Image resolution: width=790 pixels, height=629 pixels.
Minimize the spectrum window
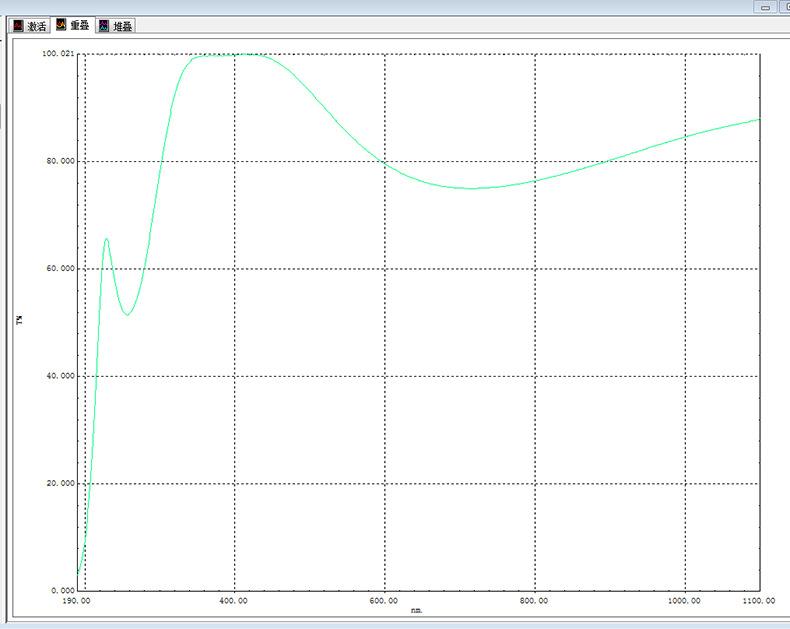[766, 7]
